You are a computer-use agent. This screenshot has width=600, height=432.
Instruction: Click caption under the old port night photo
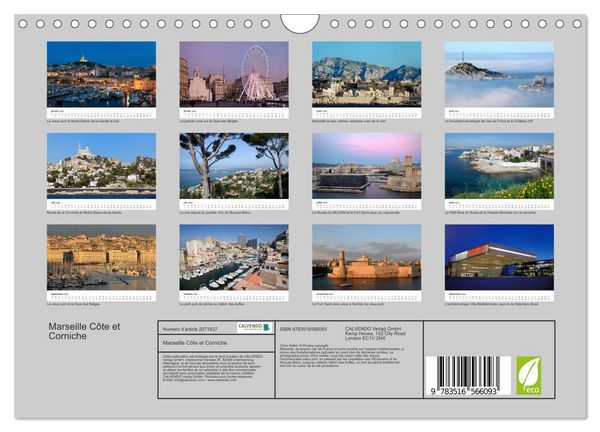click(x=83, y=121)
